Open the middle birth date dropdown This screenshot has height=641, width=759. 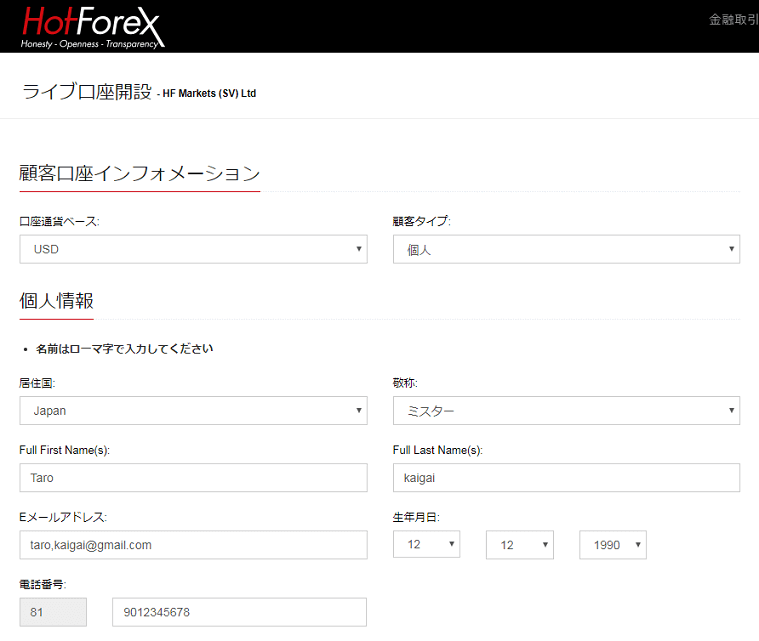520,545
